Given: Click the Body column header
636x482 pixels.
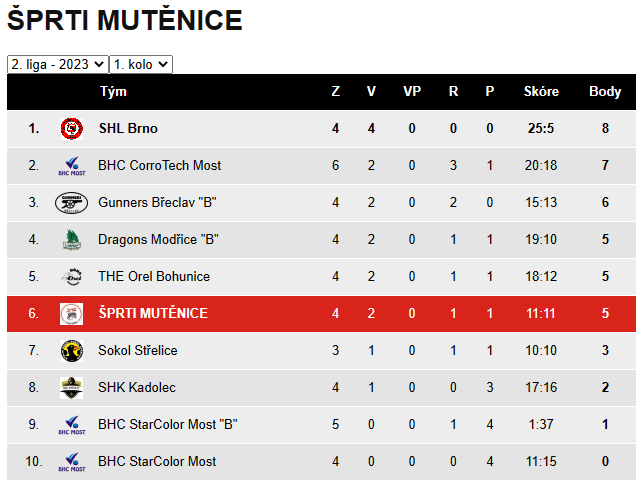Looking at the screenshot, I should tap(605, 91).
